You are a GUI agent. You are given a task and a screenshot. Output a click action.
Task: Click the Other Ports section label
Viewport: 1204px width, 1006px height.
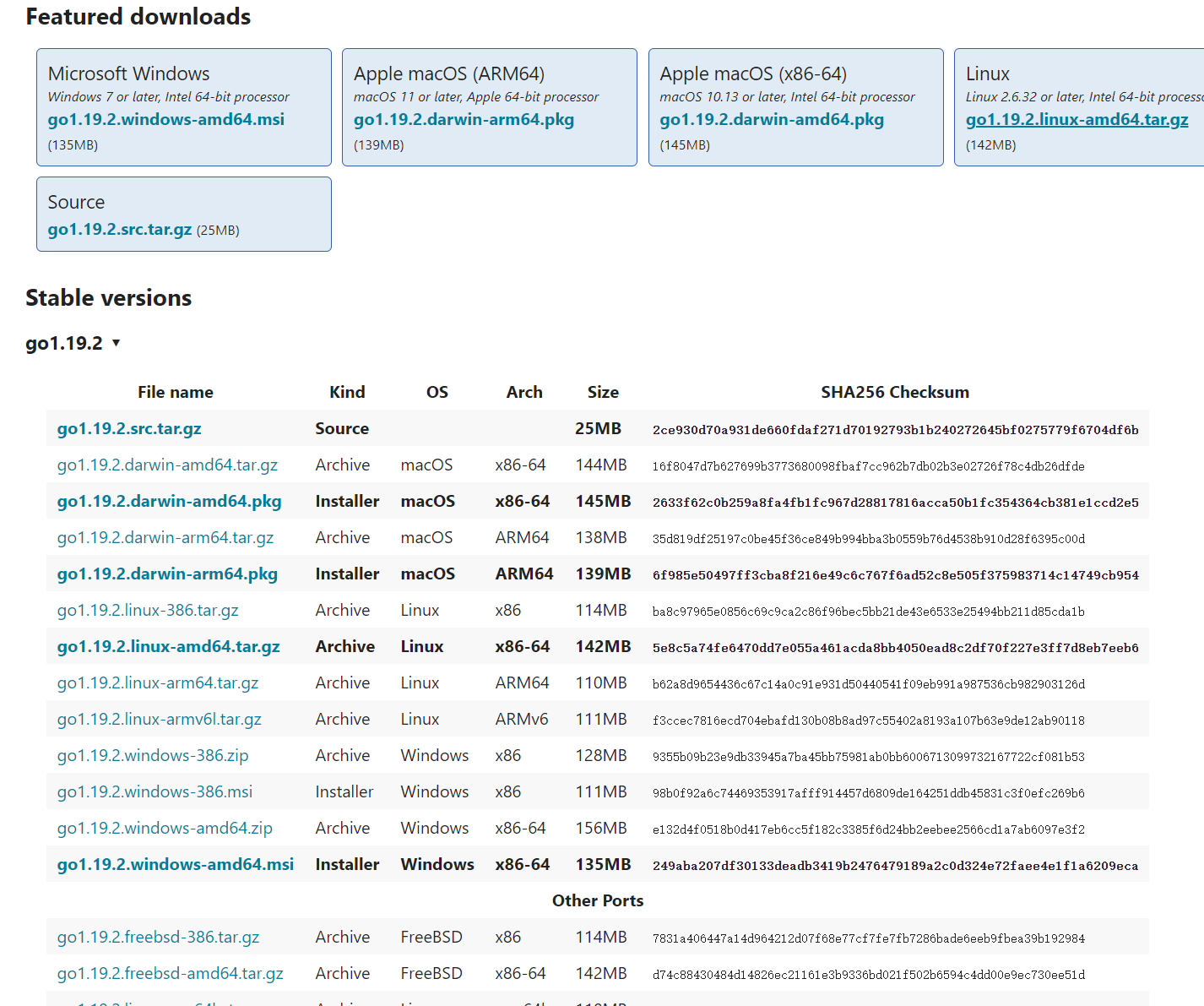pyautogui.click(x=598, y=900)
